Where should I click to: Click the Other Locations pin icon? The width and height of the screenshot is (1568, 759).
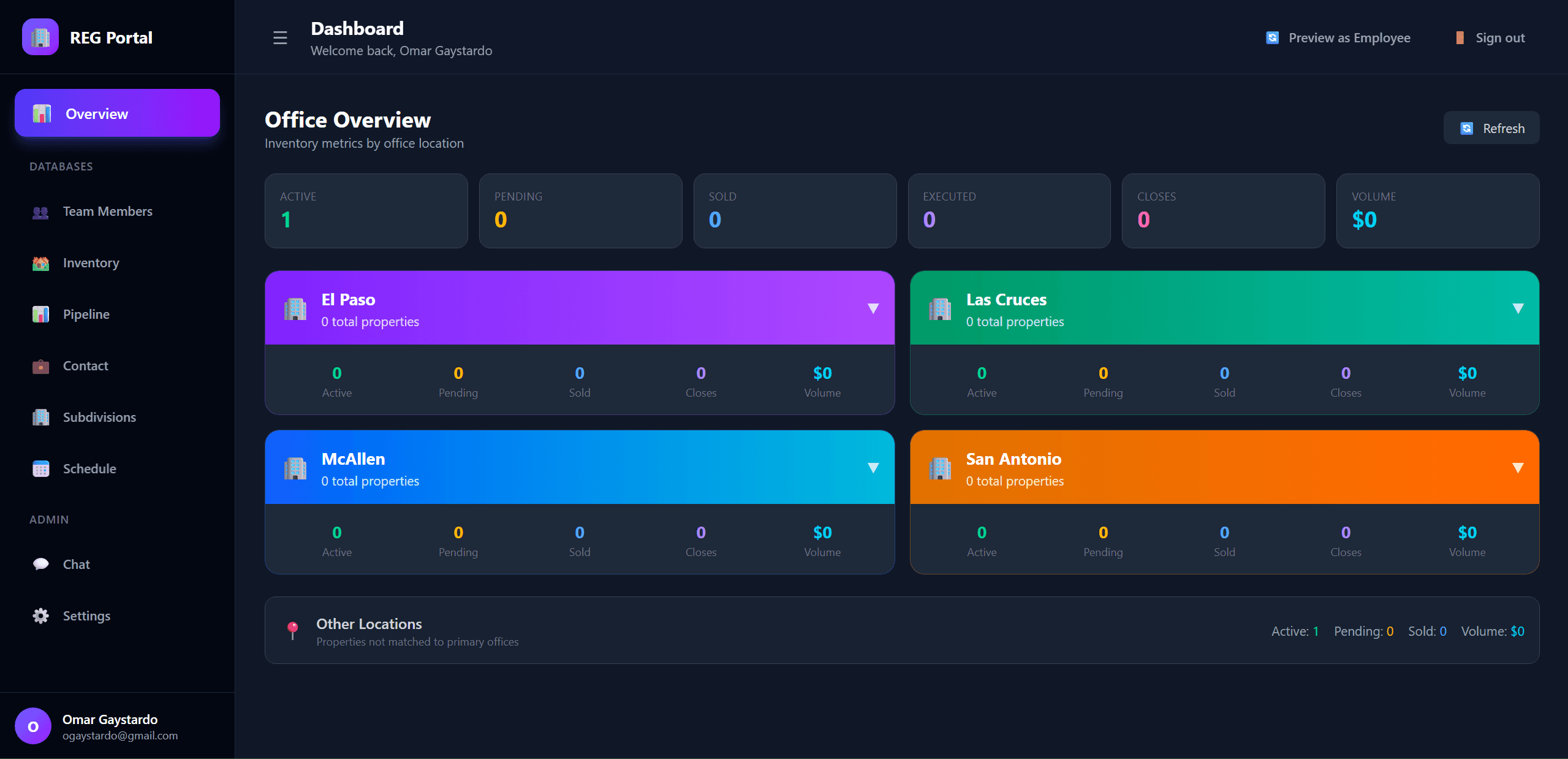[x=294, y=630]
